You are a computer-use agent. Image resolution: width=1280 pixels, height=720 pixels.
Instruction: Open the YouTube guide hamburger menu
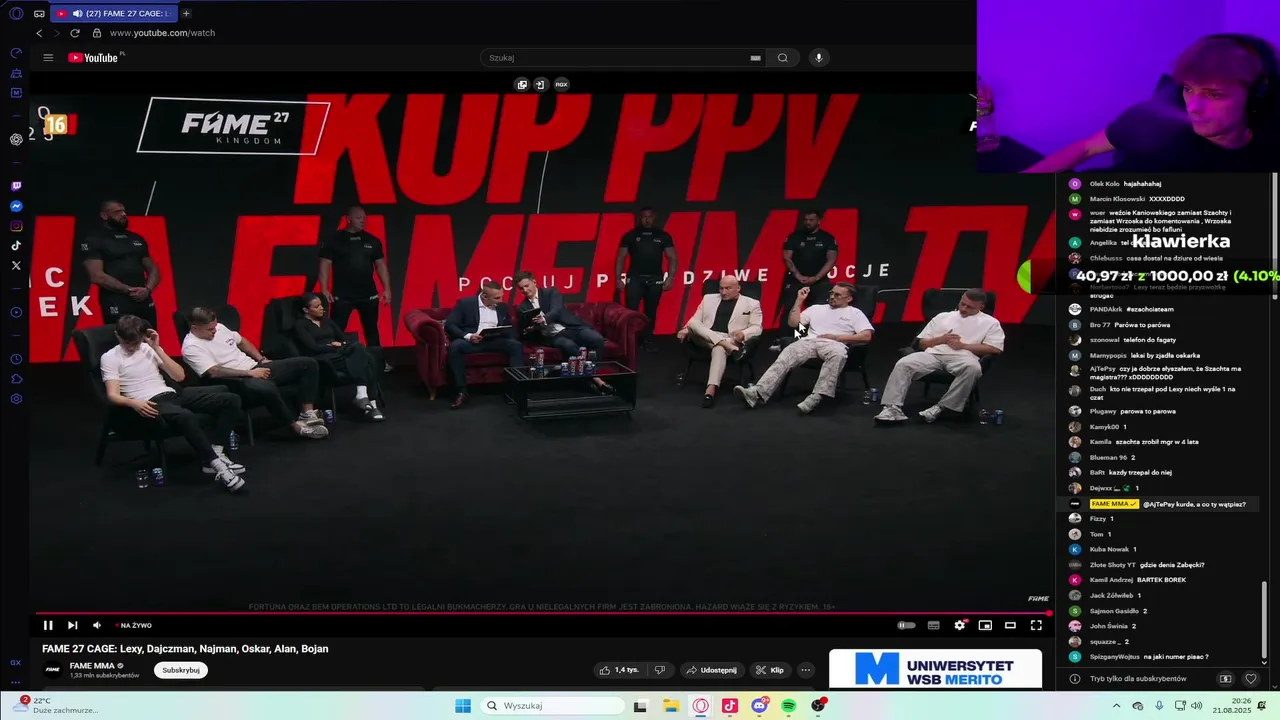48,57
